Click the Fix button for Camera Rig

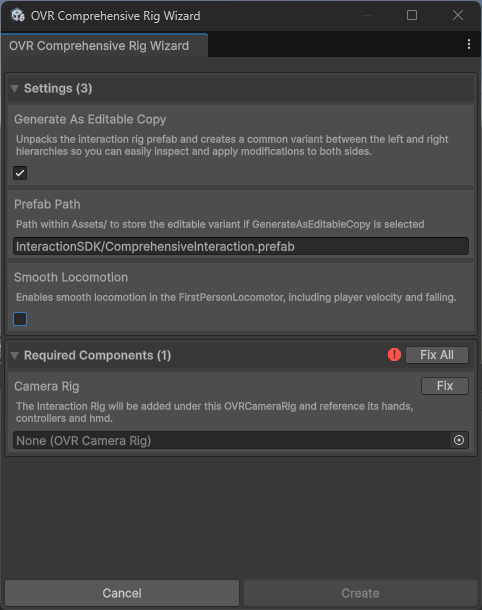click(445, 386)
